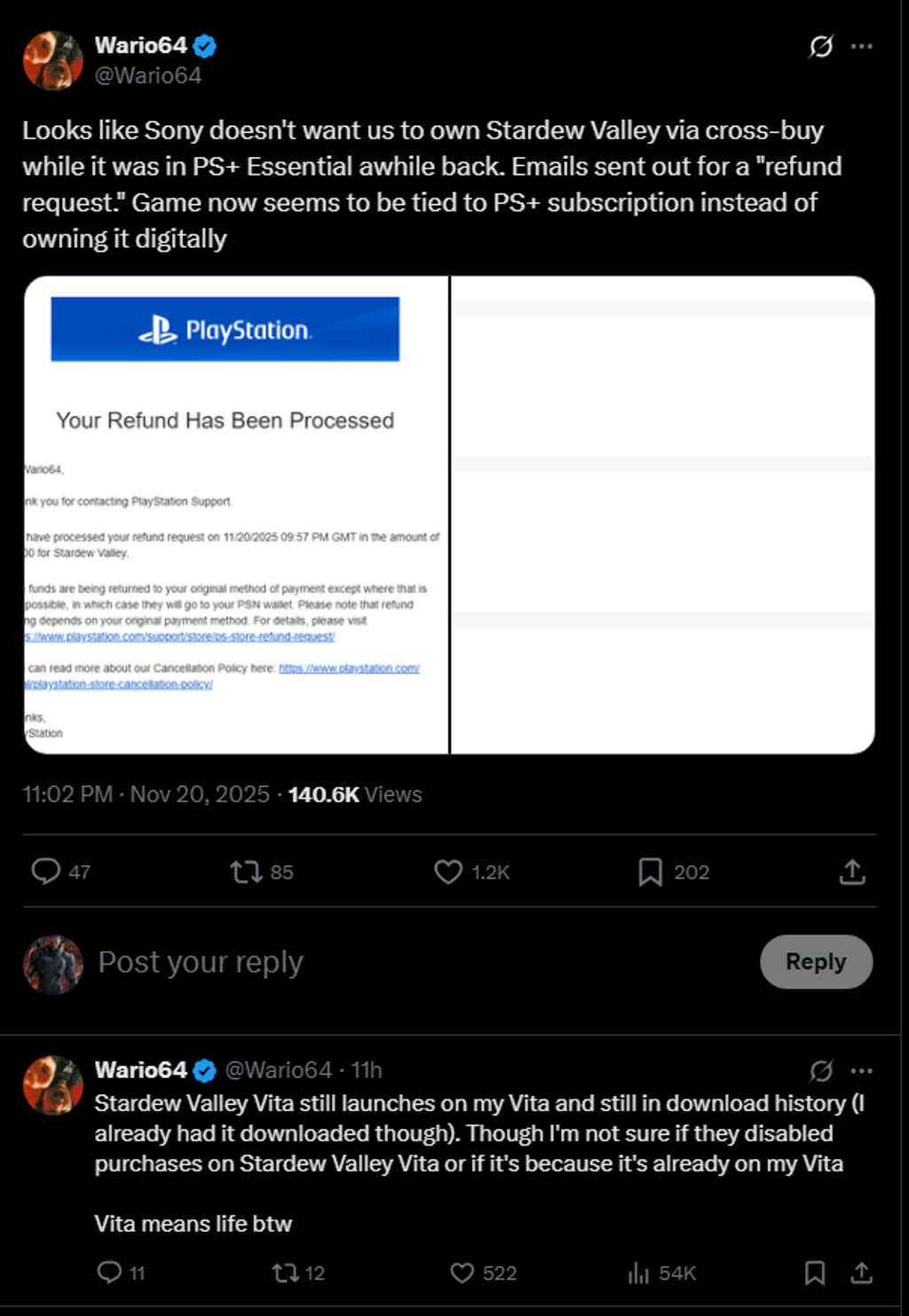Bookmark the main post with 202 bookmarks

650,871
